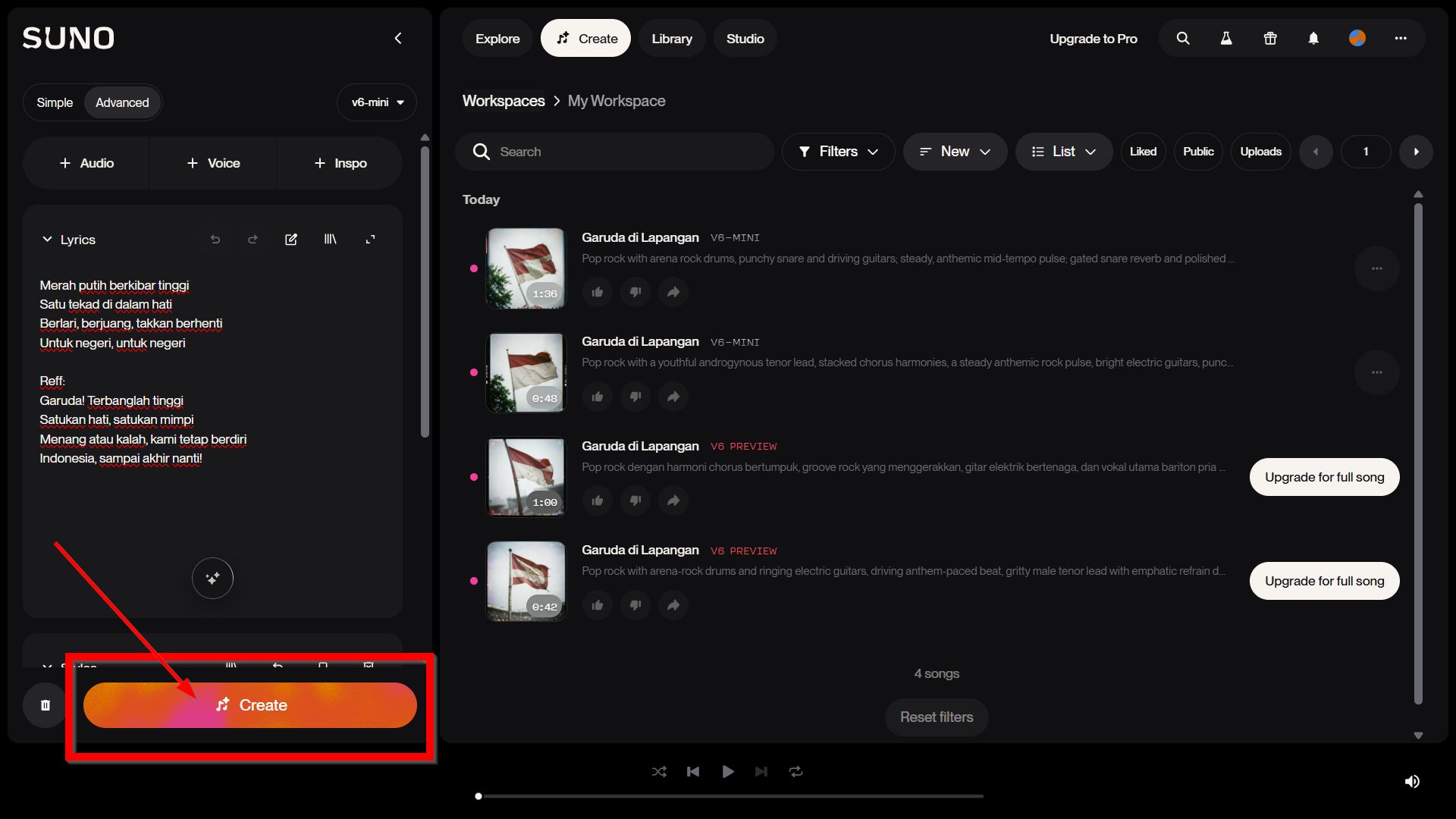Screen dimensions: 1456x819
Task: Open the My Workspace breadcrumb
Action: pos(617,101)
